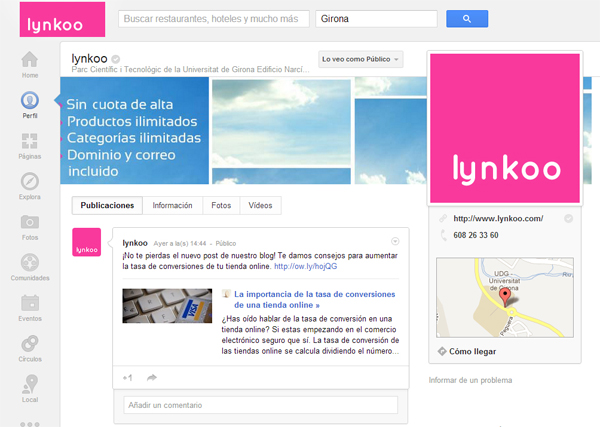Click the share arrow on the post
This screenshot has height=427, width=600.
tap(152, 378)
